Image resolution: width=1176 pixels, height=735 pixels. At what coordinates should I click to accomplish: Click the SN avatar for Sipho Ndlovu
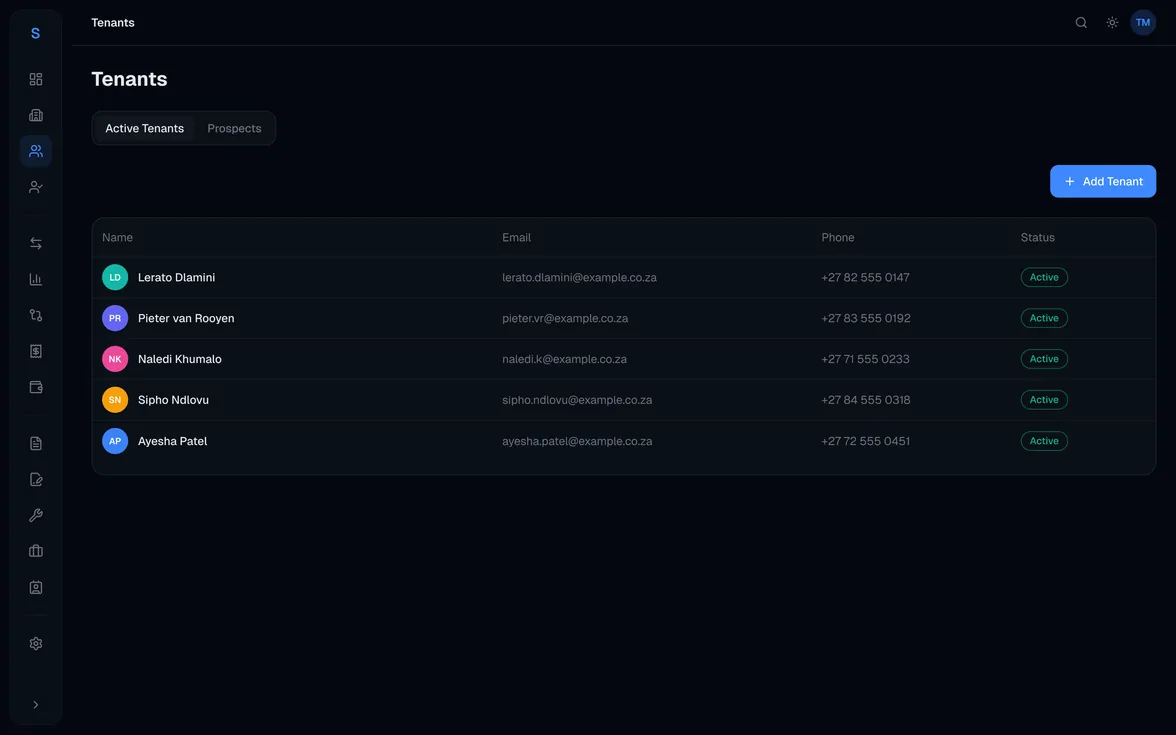[x=115, y=400]
